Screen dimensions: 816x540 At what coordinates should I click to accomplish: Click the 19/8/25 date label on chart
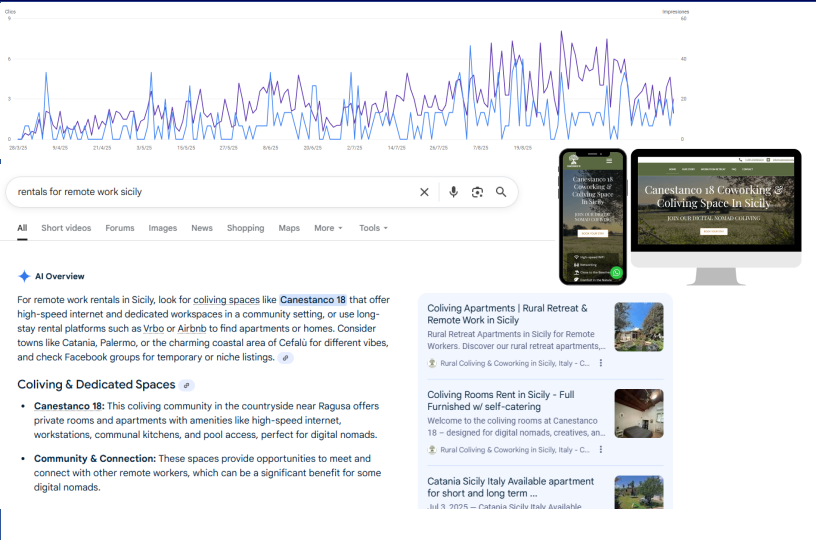522,148
